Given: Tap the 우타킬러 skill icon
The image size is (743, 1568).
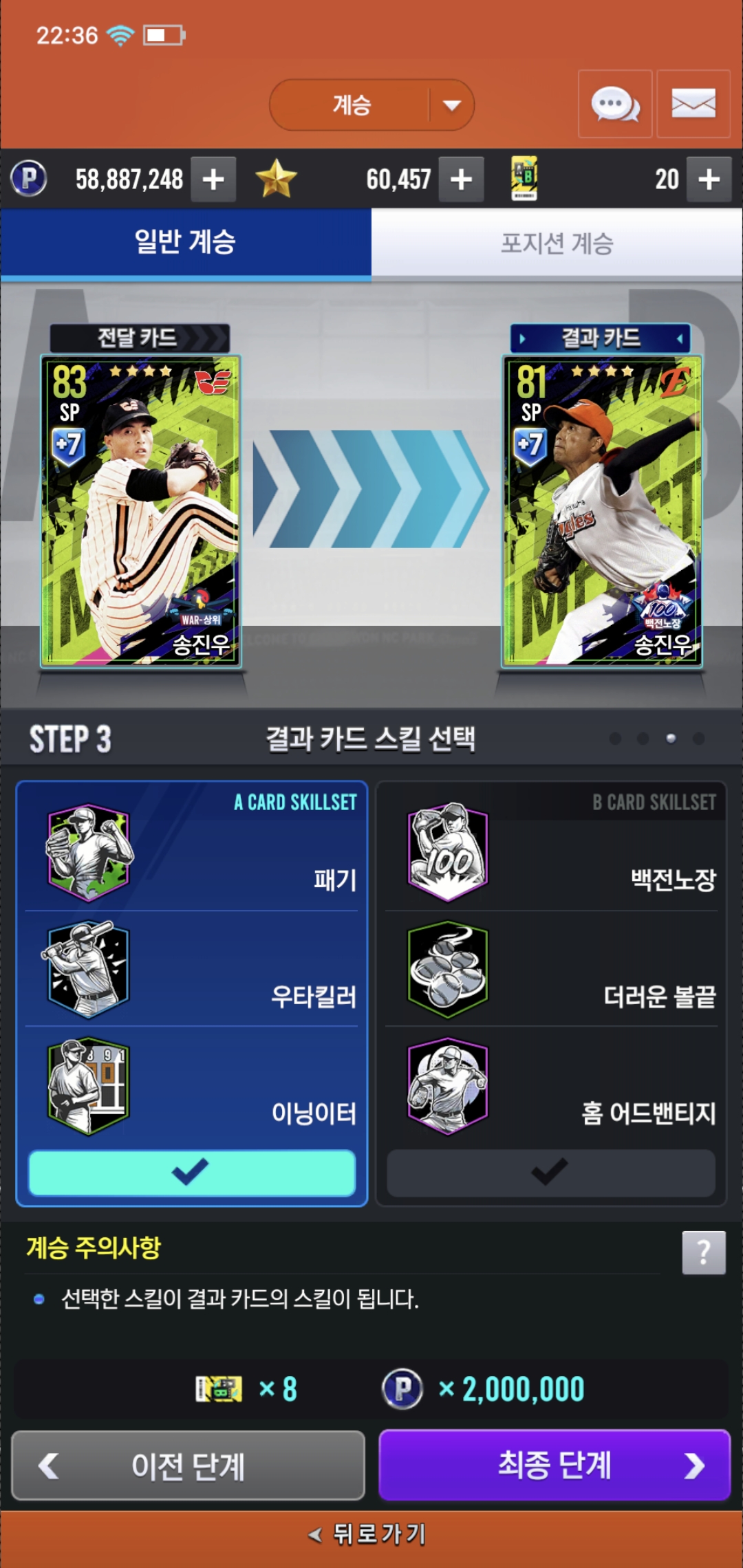Looking at the screenshot, I should click(x=87, y=970).
